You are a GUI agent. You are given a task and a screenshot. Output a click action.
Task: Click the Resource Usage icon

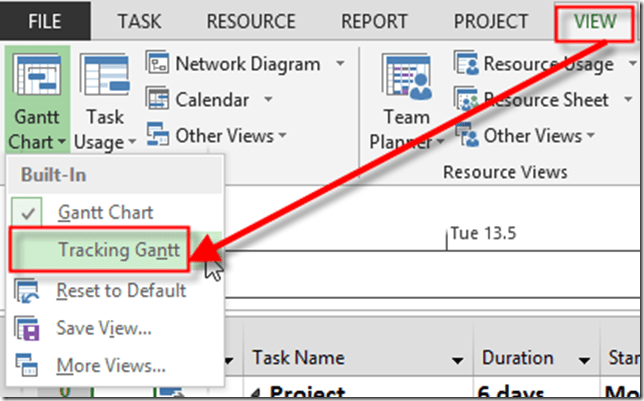[x=467, y=64]
